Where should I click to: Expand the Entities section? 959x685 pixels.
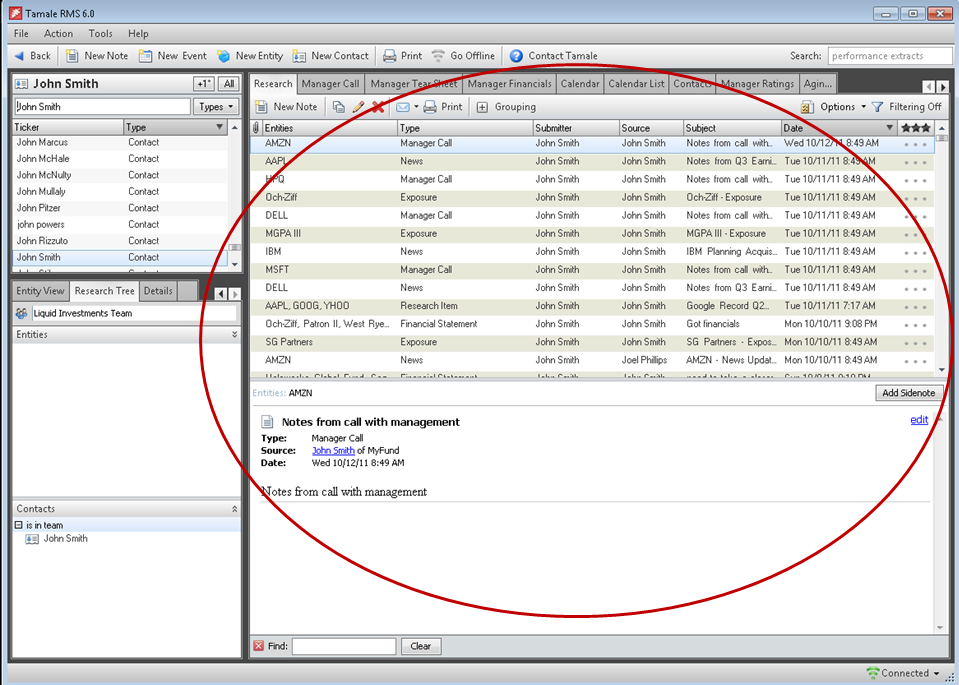[234, 335]
